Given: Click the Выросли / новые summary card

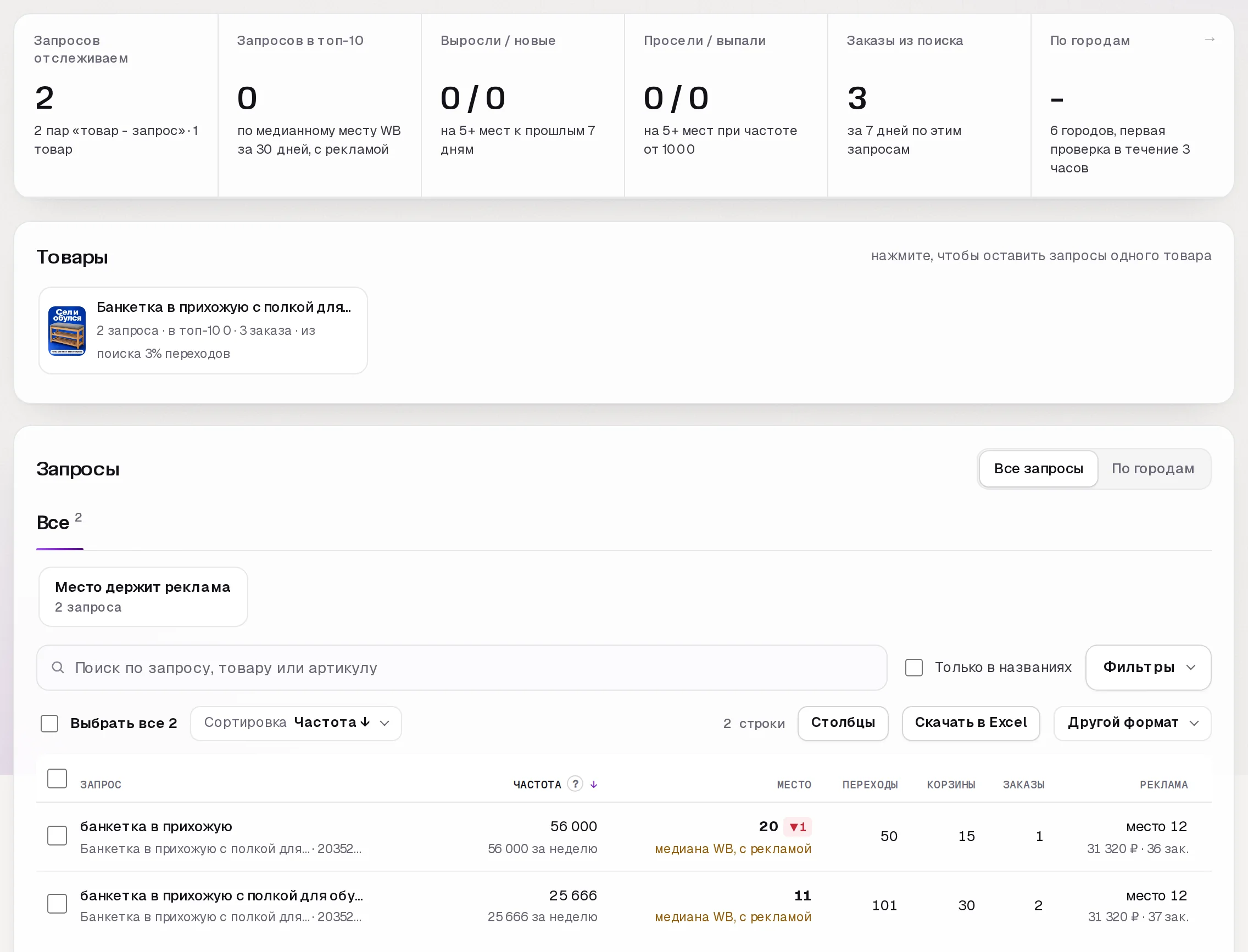Looking at the screenshot, I should 522,105.
